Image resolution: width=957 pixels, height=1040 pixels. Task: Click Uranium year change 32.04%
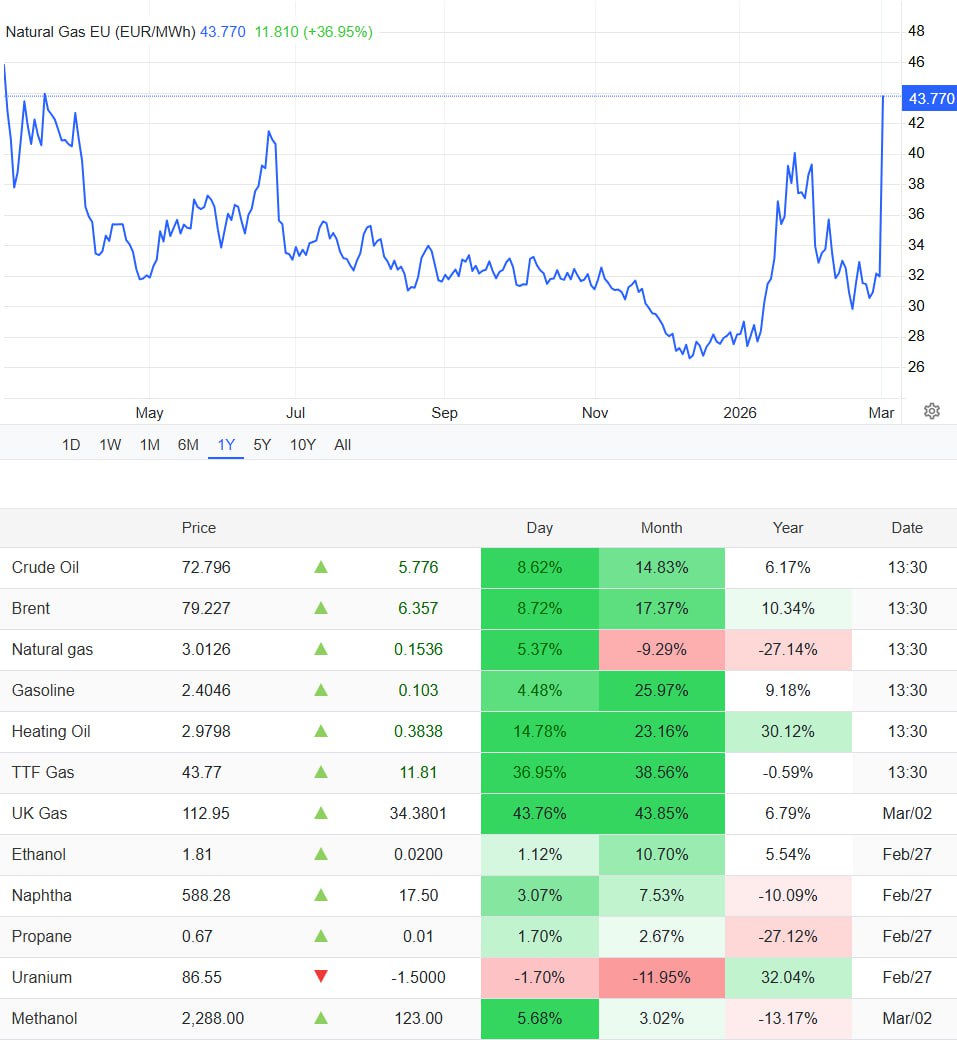[788, 978]
